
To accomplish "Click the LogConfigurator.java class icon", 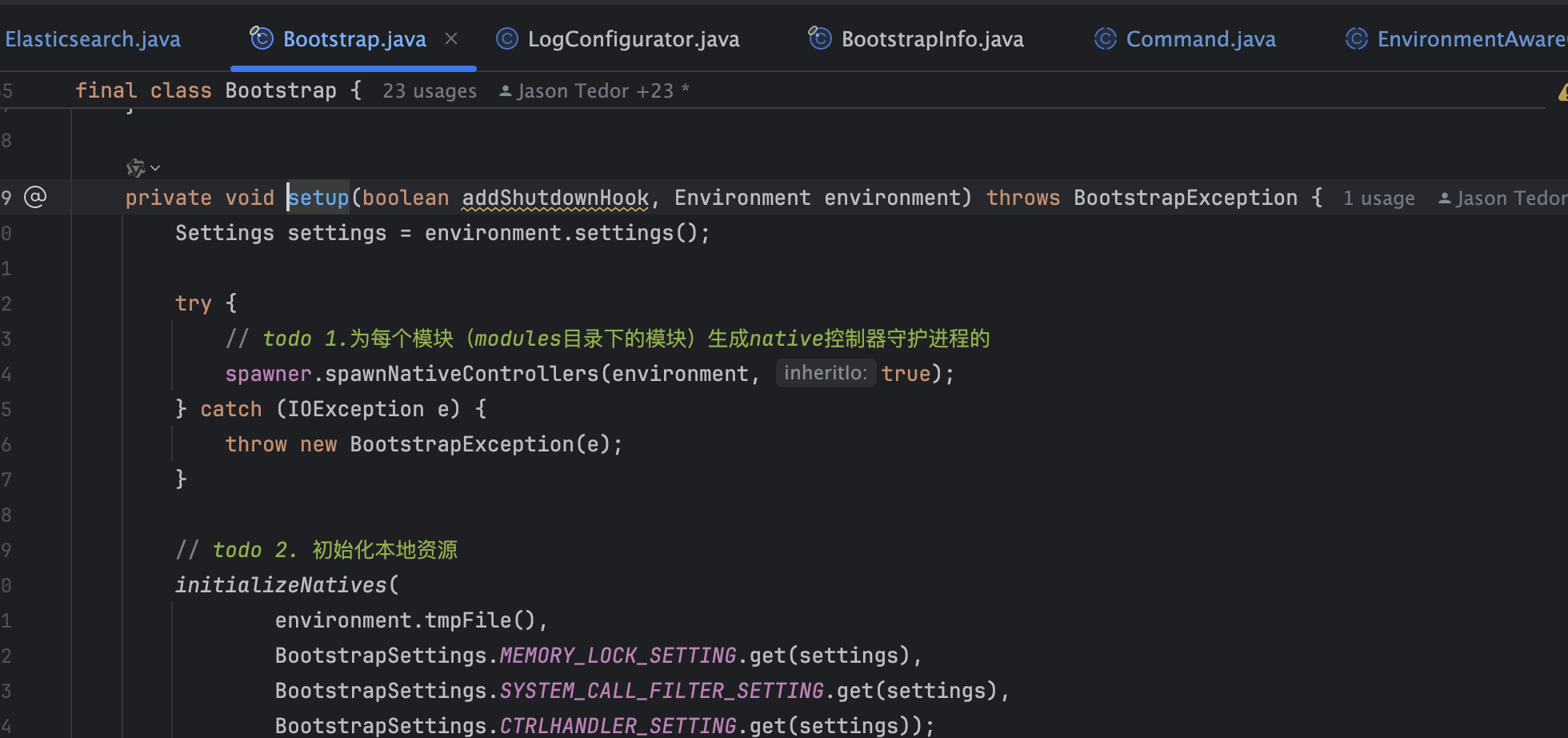I will point(507,38).
